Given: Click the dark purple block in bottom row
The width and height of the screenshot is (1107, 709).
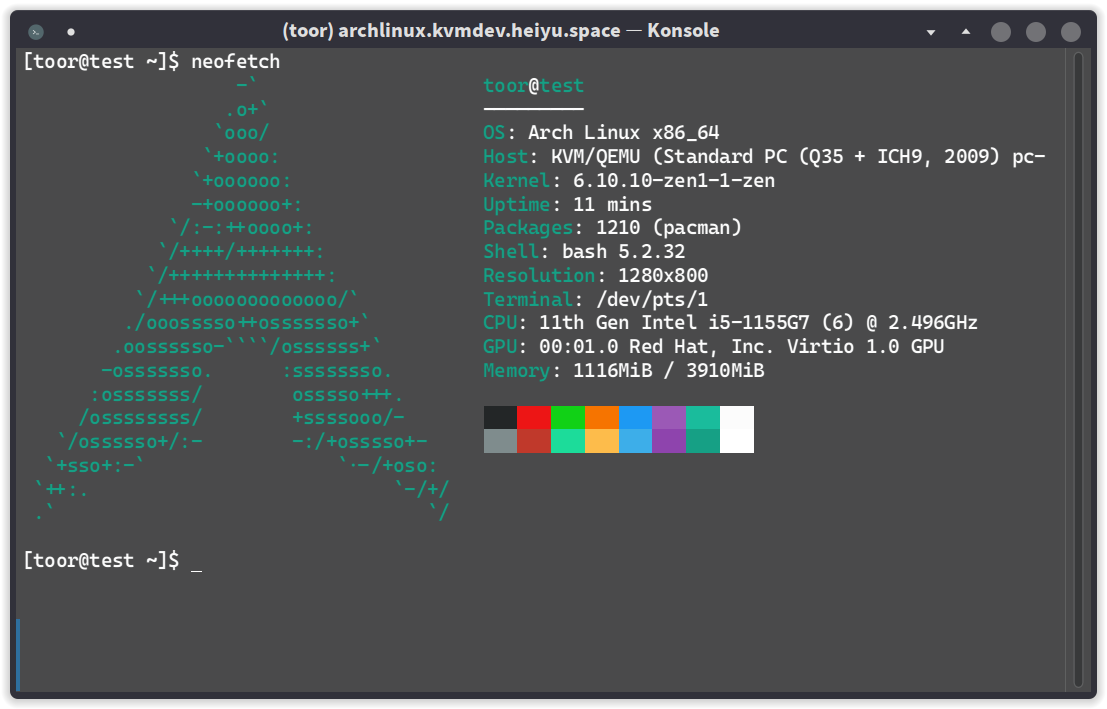Looking at the screenshot, I should pyautogui.click(x=669, y=441).
